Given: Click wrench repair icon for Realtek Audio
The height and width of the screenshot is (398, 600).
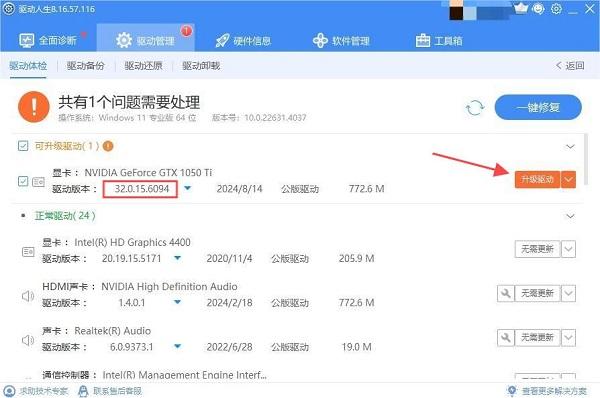Looking at the screenshot, I should 505,338.
